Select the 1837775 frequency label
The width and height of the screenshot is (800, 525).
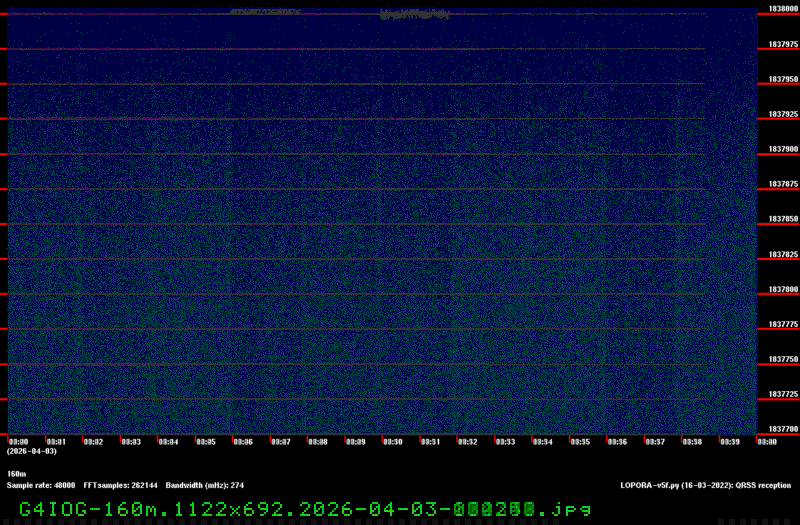coord(783,324)
